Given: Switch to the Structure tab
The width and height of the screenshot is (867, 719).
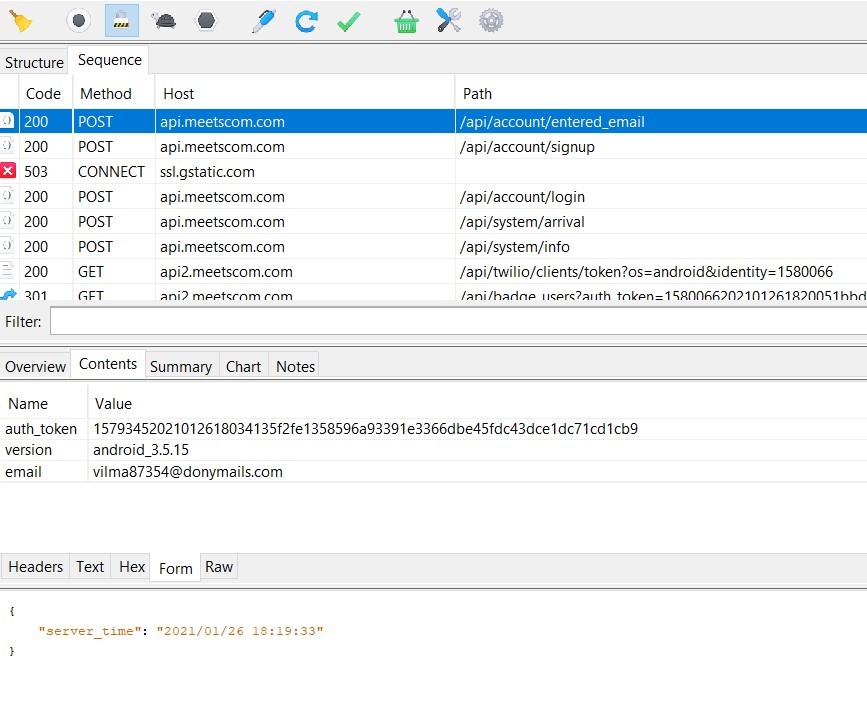Looking at the screenshot, I should point(34,62).
